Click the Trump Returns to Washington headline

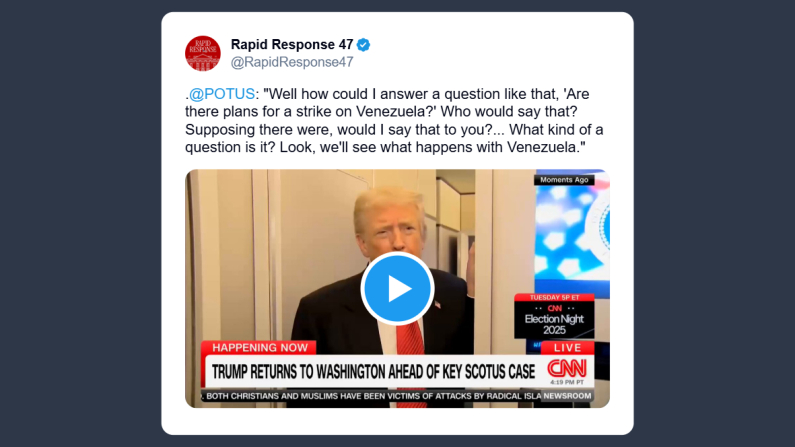[x=373, y=371]
